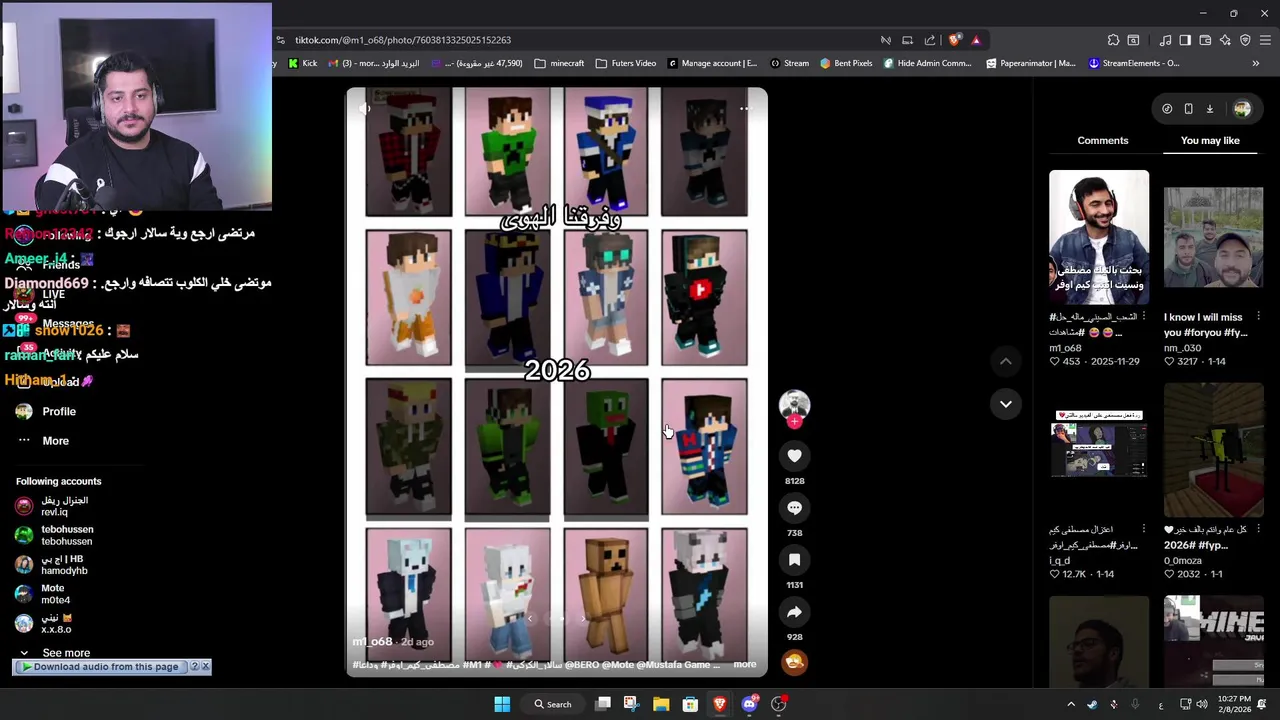The image size is (1280, 720).
Task: Open Brave VPN shield icon
Action: click(x=1245, y=40)
